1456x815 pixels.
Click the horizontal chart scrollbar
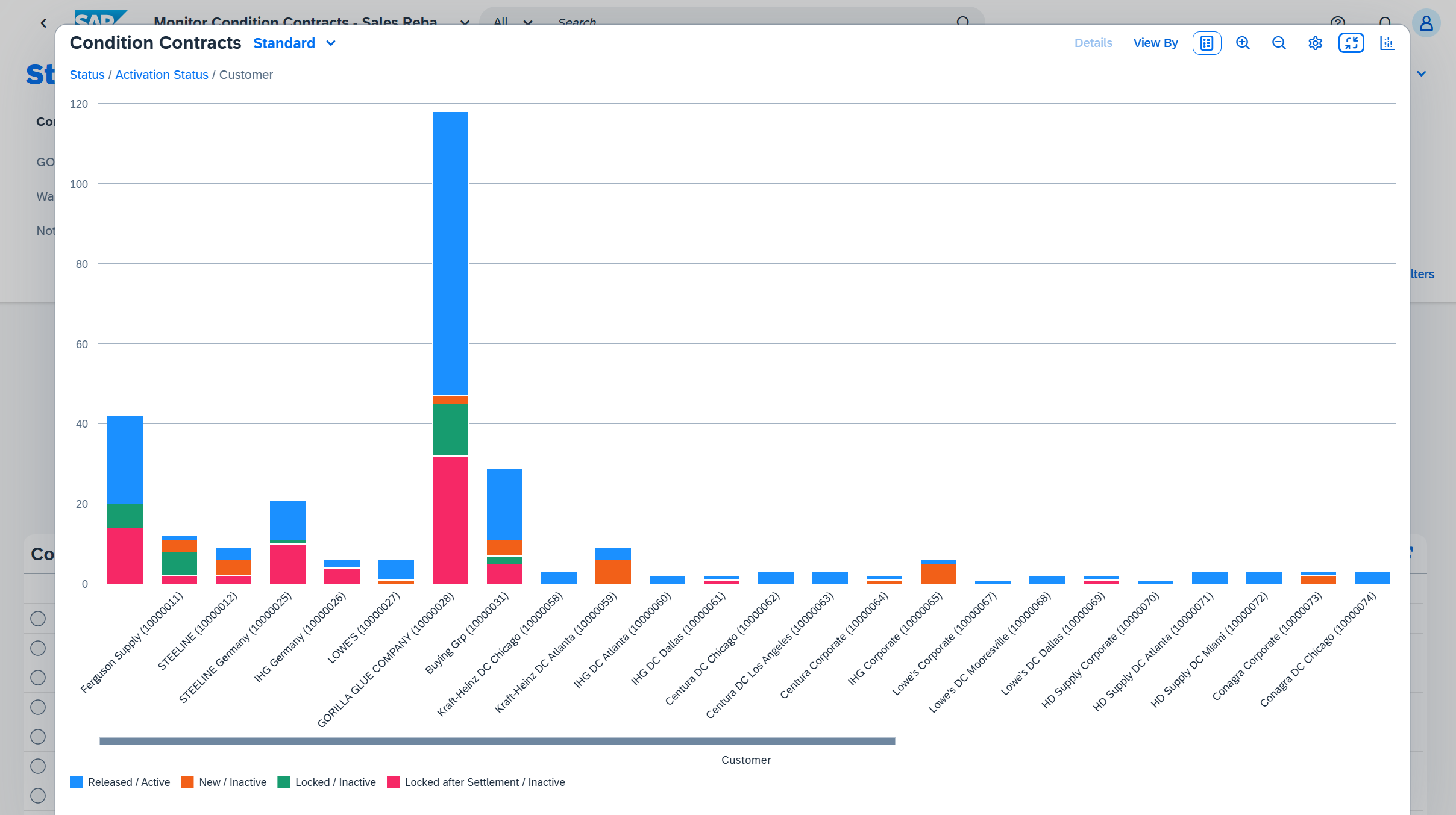point(497,741)
